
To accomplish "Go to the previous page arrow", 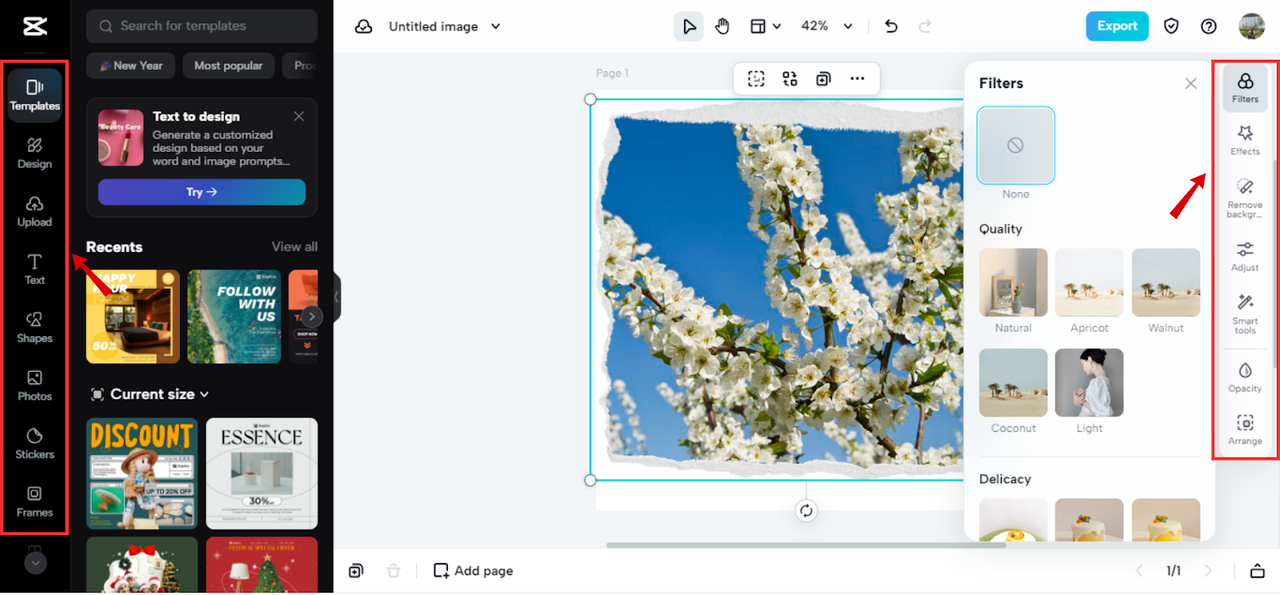I will point(1138,571).
